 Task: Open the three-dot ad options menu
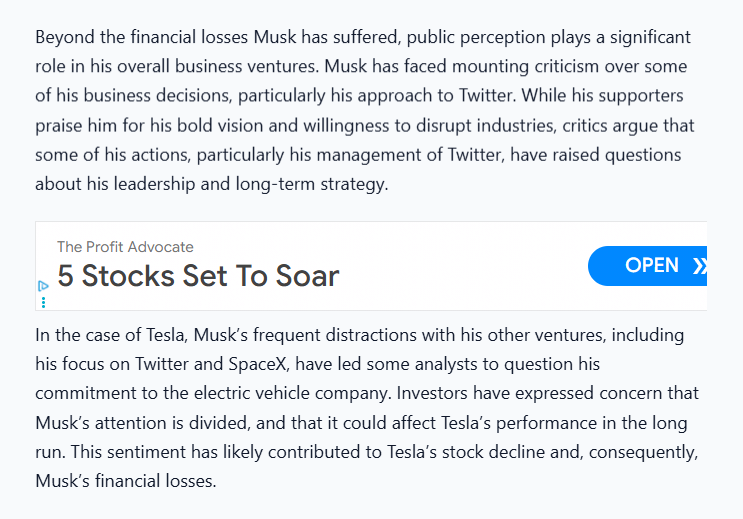pos(44,302)
